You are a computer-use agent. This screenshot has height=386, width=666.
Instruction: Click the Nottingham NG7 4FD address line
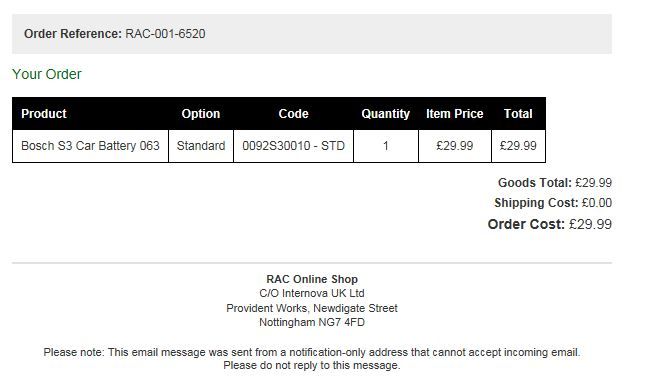tap(312, 322)
